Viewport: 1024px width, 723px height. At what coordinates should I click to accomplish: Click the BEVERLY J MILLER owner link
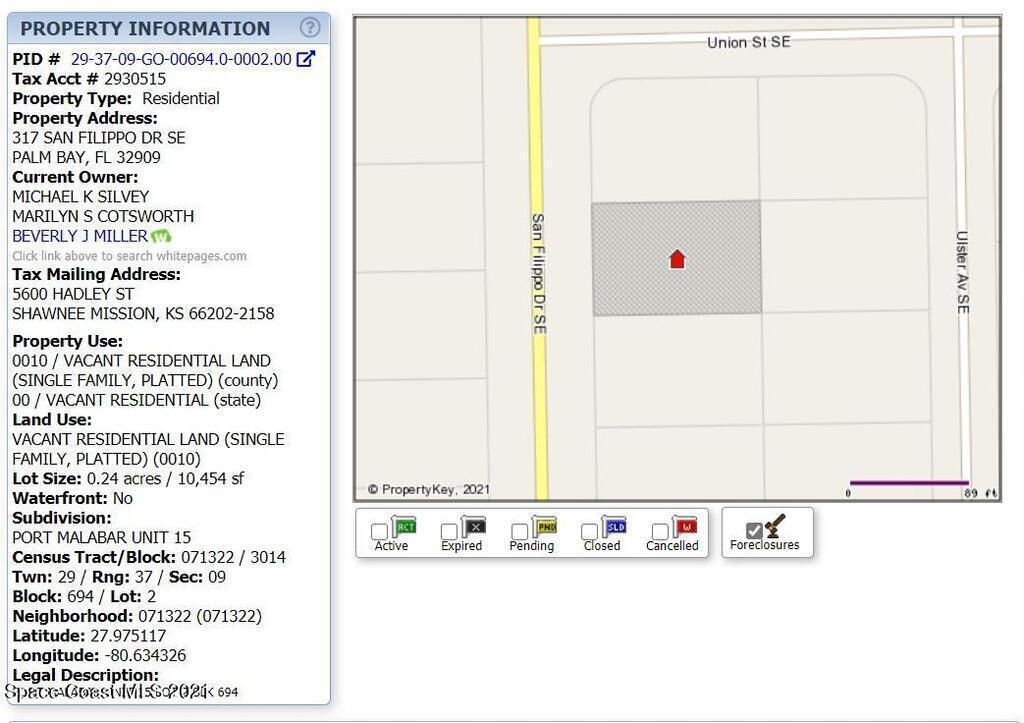[80, 236]
